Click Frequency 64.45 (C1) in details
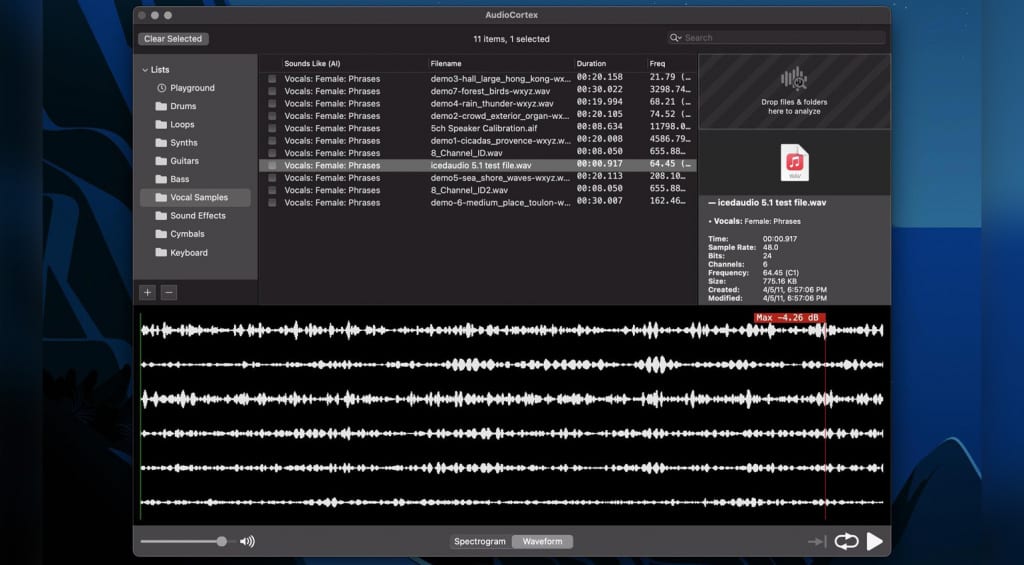This screenshot has width=1024, height=565. pos(780,273)
